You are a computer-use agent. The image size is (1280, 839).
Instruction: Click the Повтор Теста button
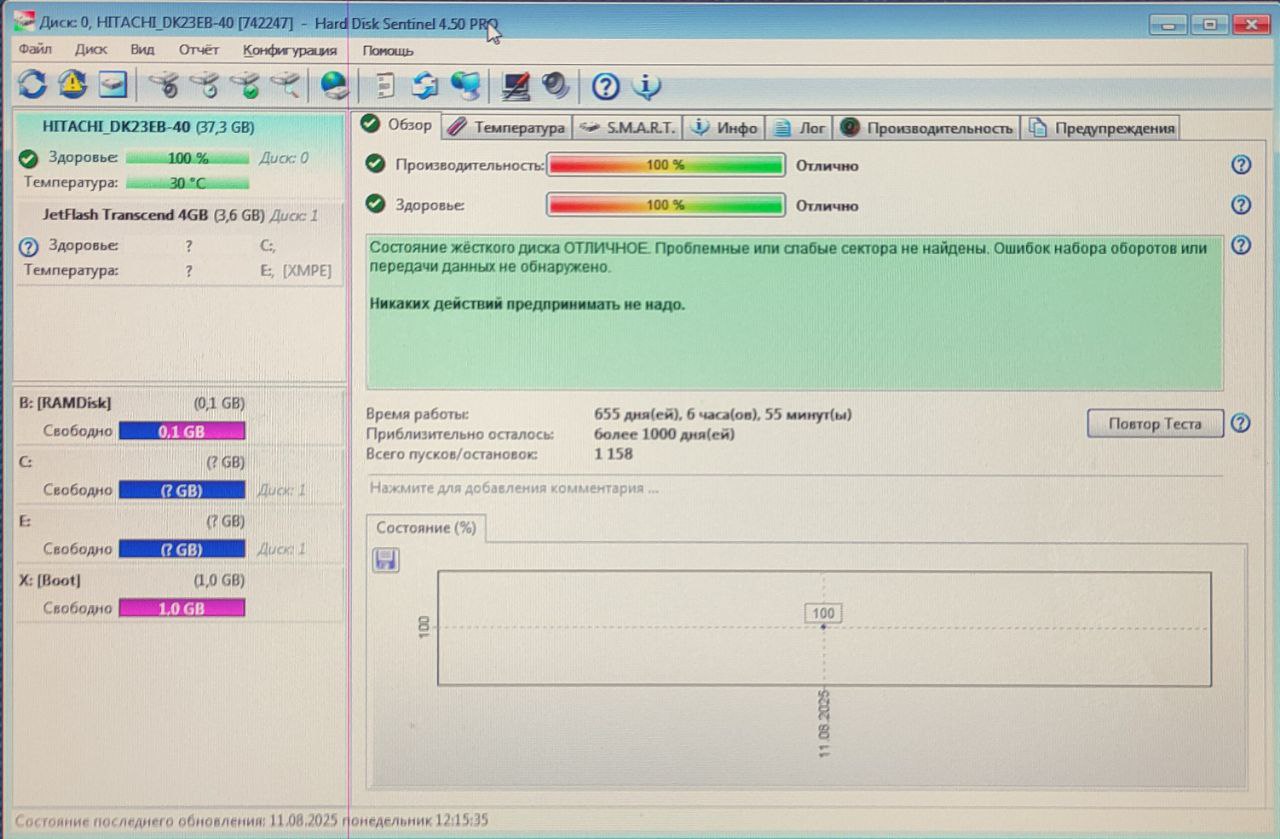pyautogui.click(x=1155, y=424)
